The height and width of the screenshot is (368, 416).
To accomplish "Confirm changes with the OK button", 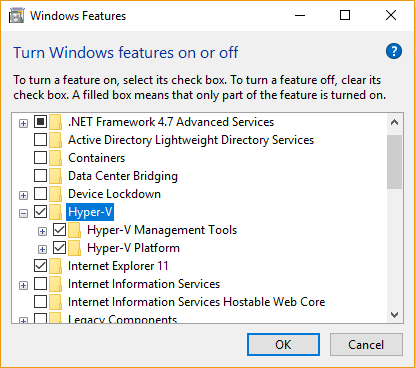I will click(x=283, y=345).
